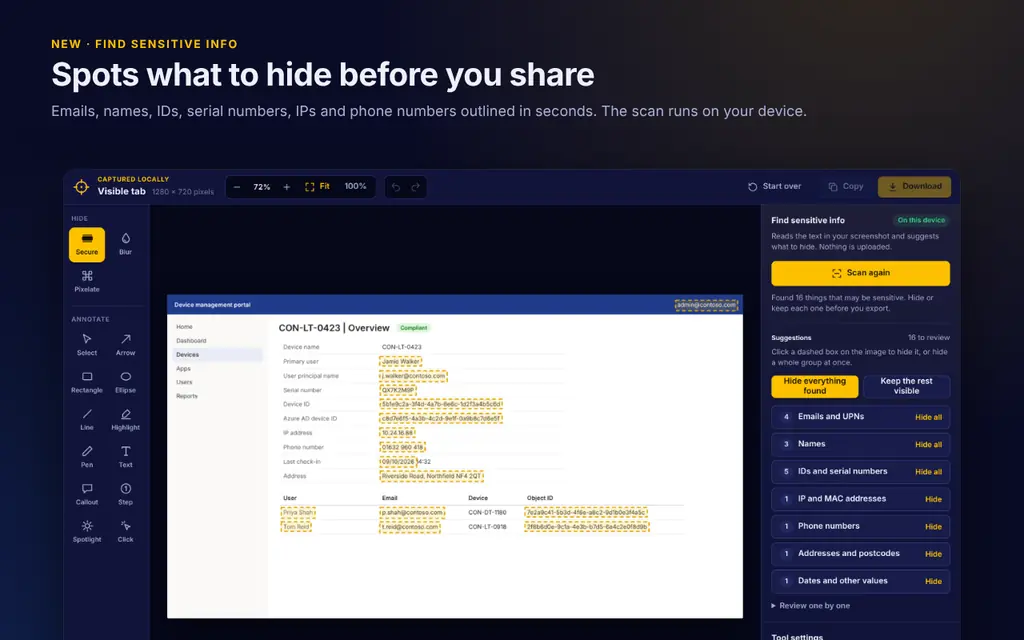Screen dimensions: 1024x640
Task: Download the edited screenshot
Action: (914, 187)
